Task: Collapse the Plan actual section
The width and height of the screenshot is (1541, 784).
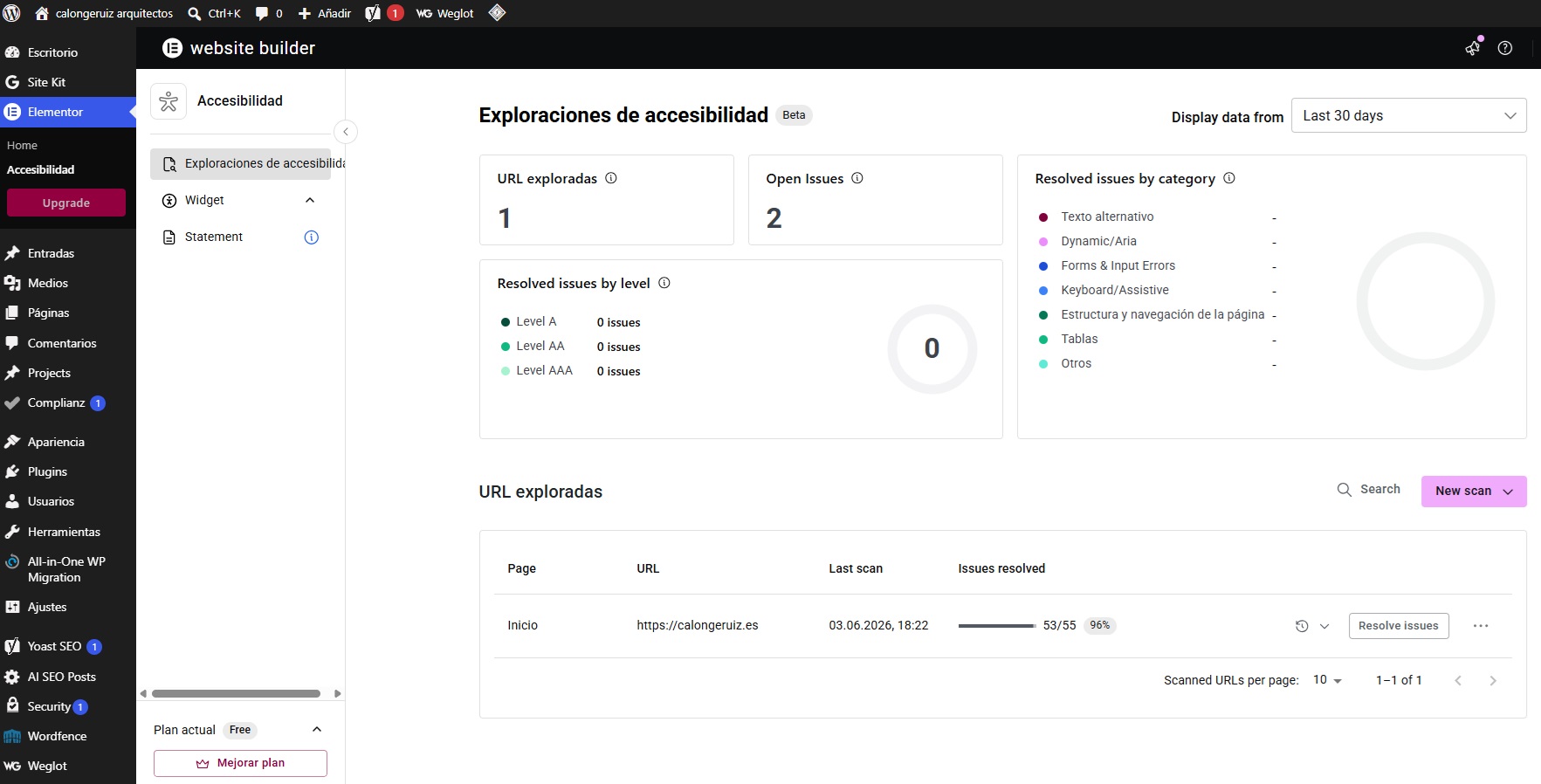Action: [x=317, y=729]
